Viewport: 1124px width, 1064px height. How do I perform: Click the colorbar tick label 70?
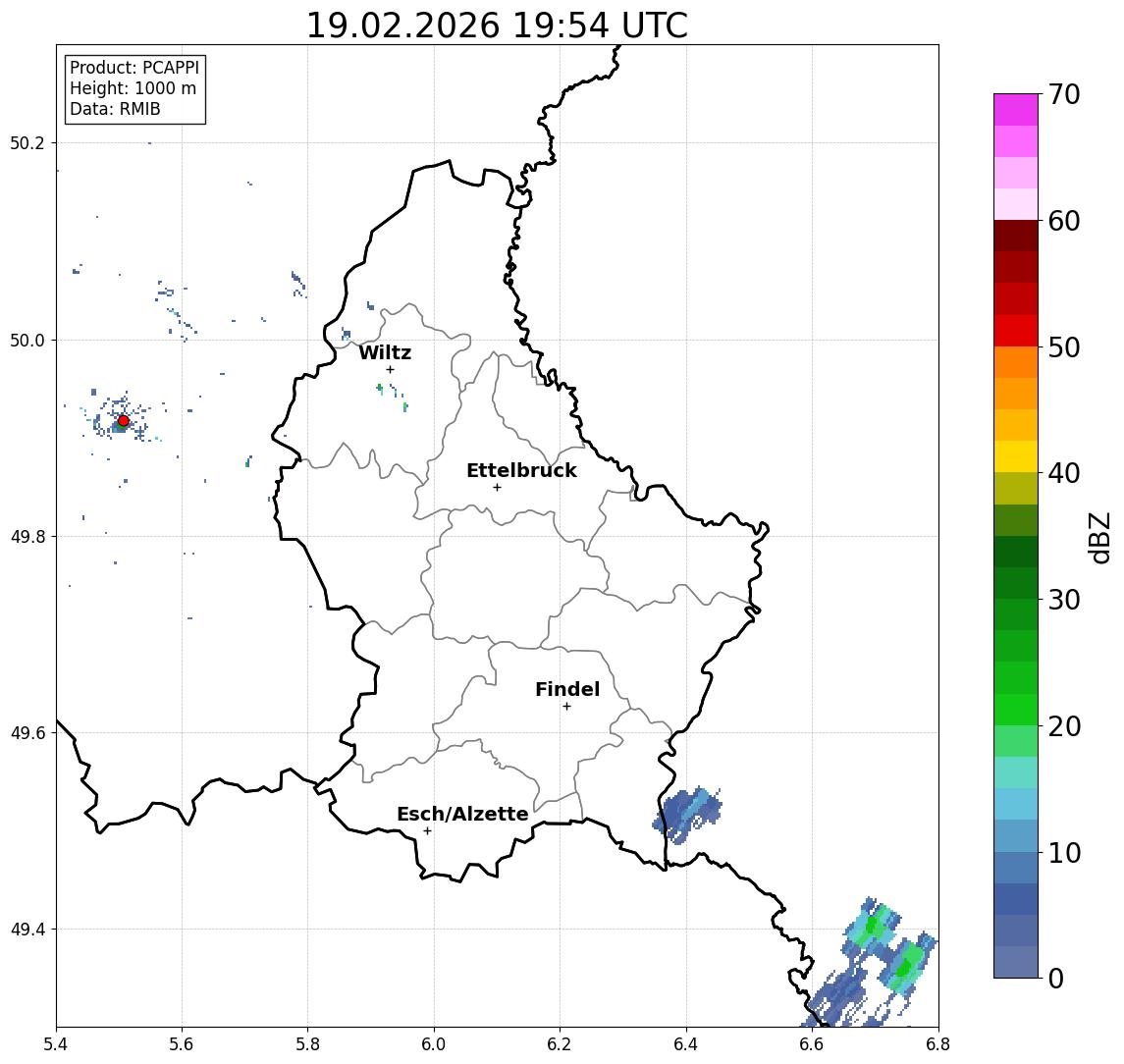[x=1064, y=94]
